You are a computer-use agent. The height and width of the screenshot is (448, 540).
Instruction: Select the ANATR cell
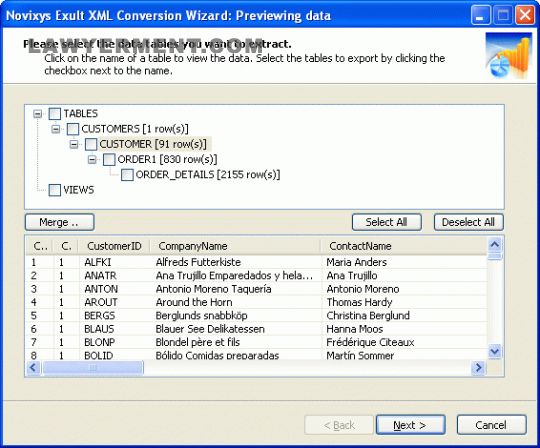[x=115, y=276]
